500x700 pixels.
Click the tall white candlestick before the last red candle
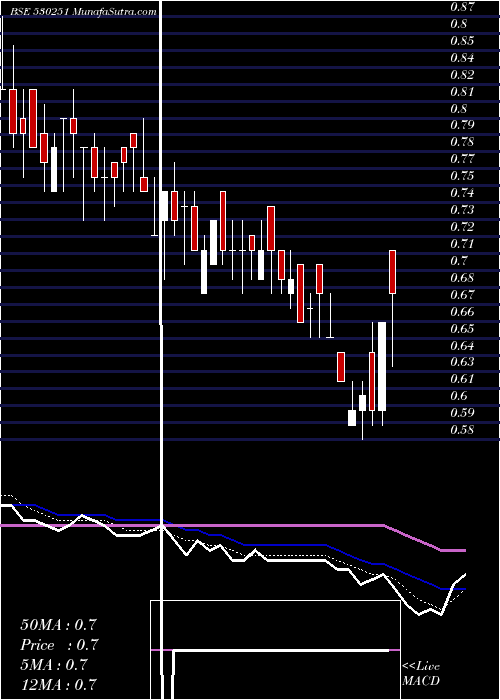[x=382, y=366]
